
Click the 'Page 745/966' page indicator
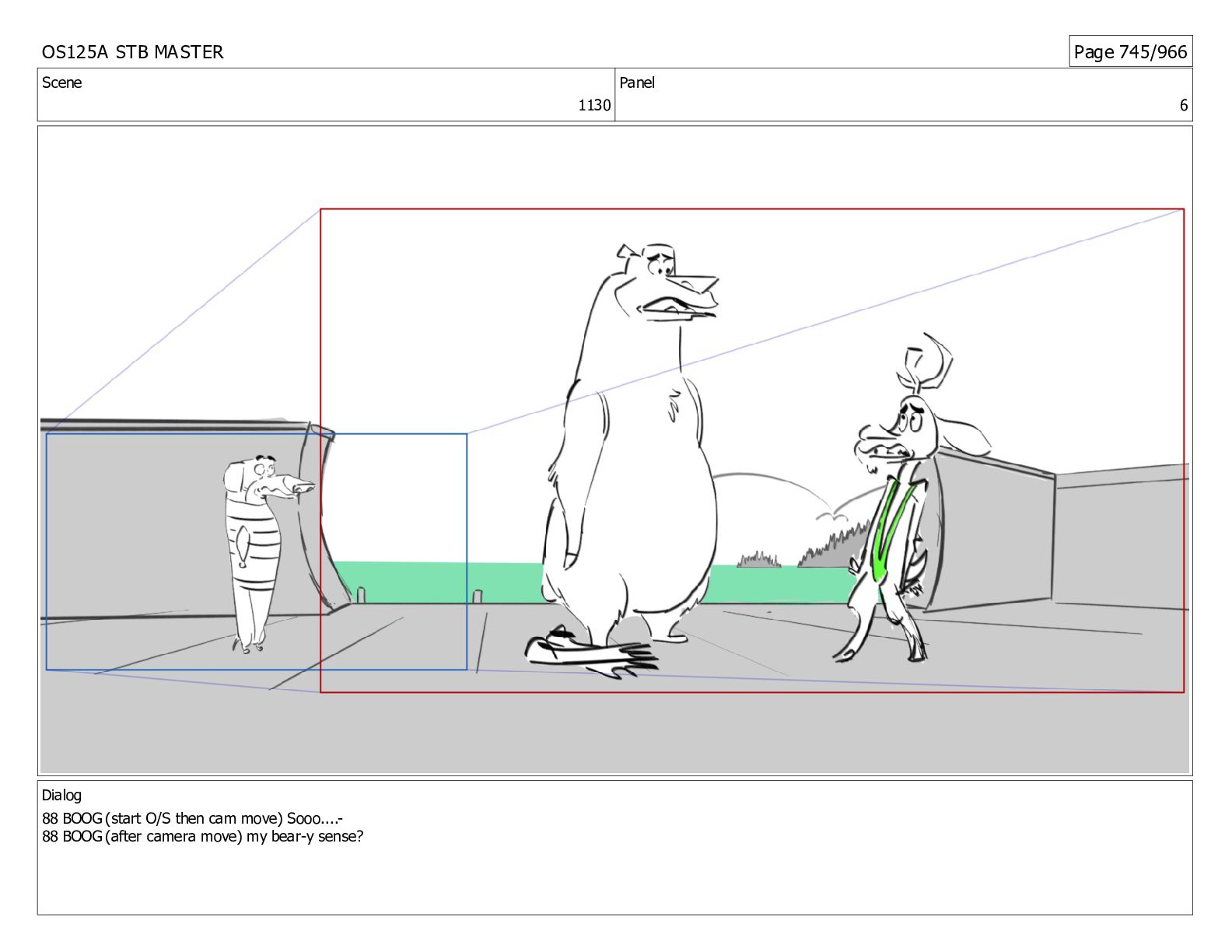1130,52
